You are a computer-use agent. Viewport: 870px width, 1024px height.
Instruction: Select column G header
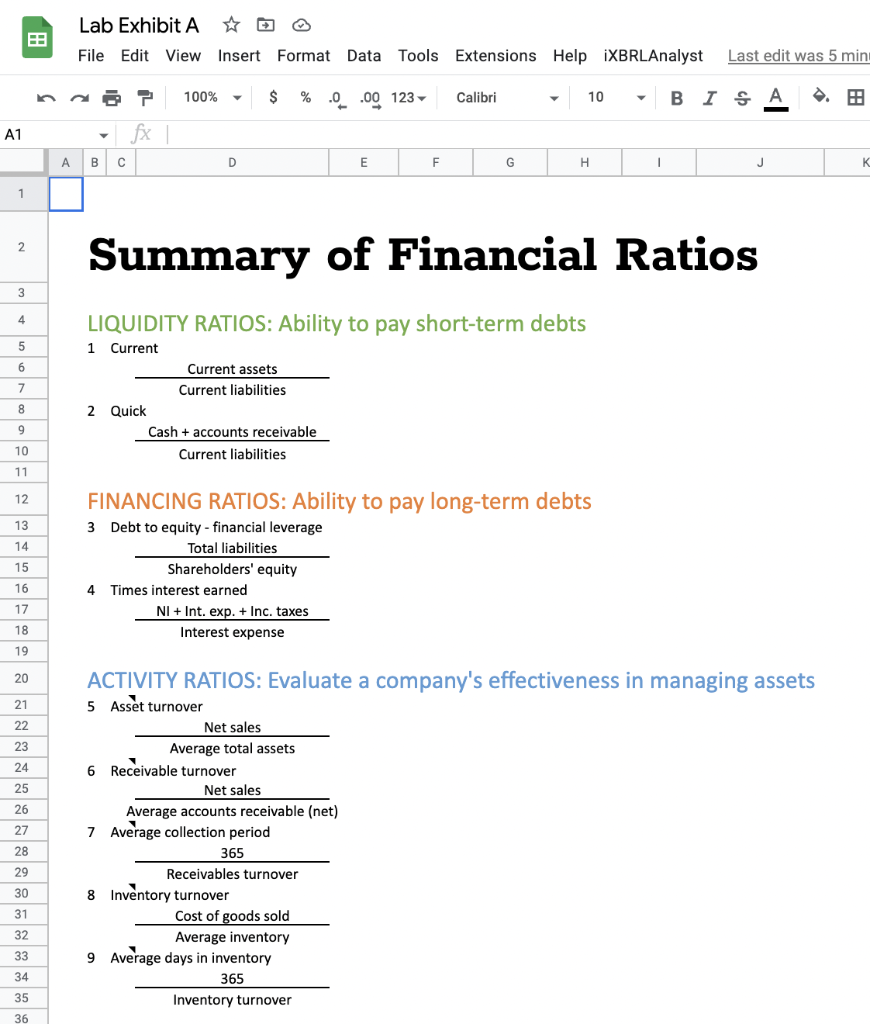tap(510, 163)
